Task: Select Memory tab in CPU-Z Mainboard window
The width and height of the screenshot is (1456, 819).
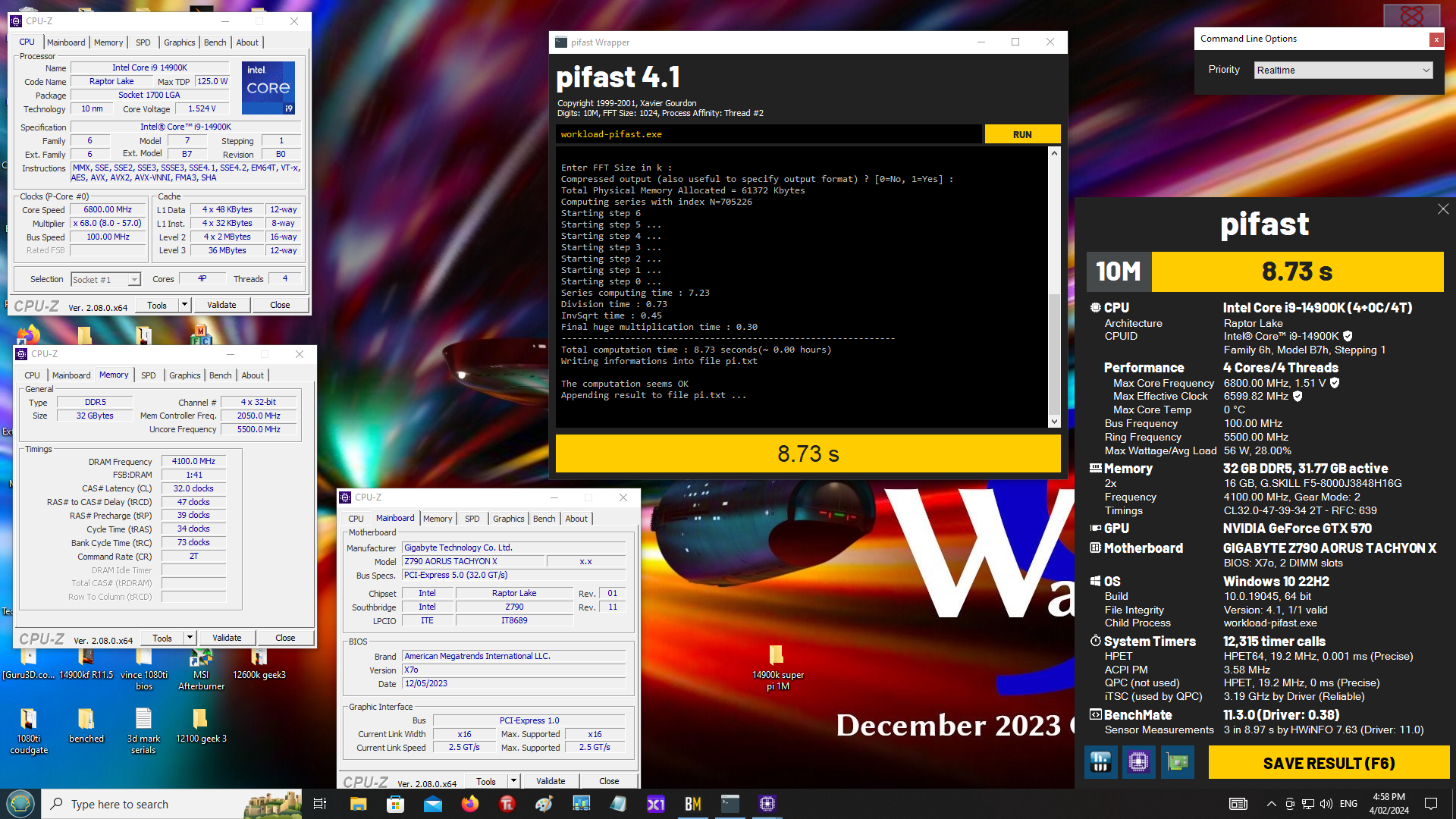Action: tap(438, 519)
